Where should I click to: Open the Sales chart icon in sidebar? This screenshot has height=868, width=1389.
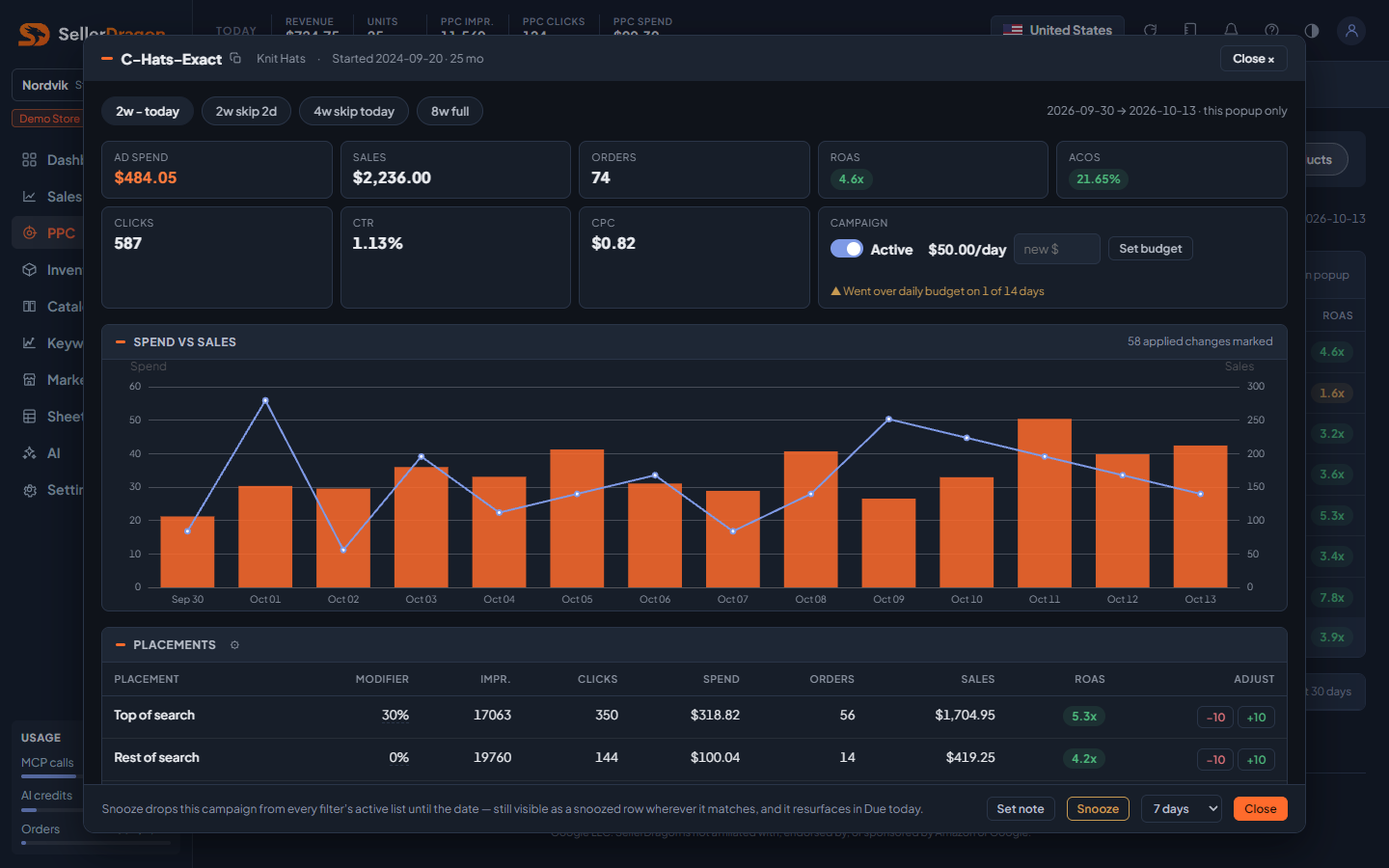coord(30,197)
